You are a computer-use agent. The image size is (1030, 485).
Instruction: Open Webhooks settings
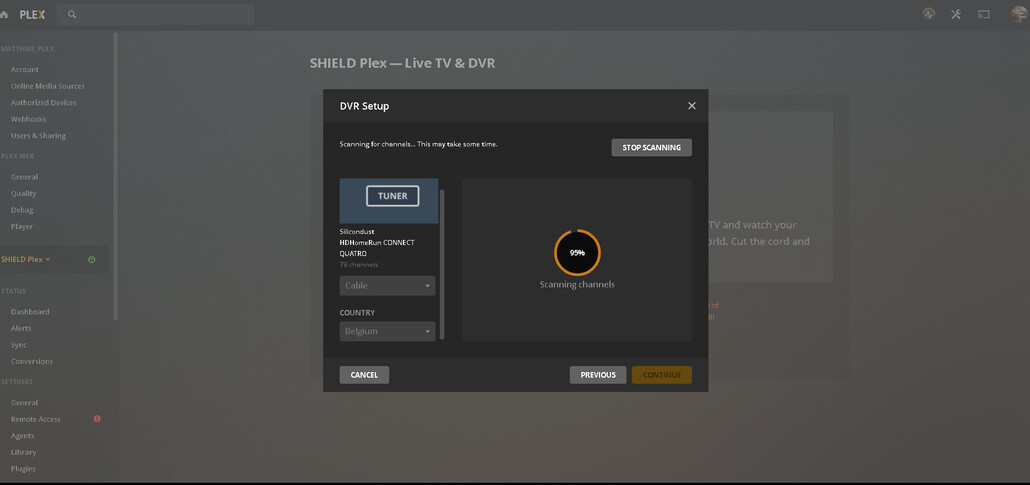click(28, 119)
